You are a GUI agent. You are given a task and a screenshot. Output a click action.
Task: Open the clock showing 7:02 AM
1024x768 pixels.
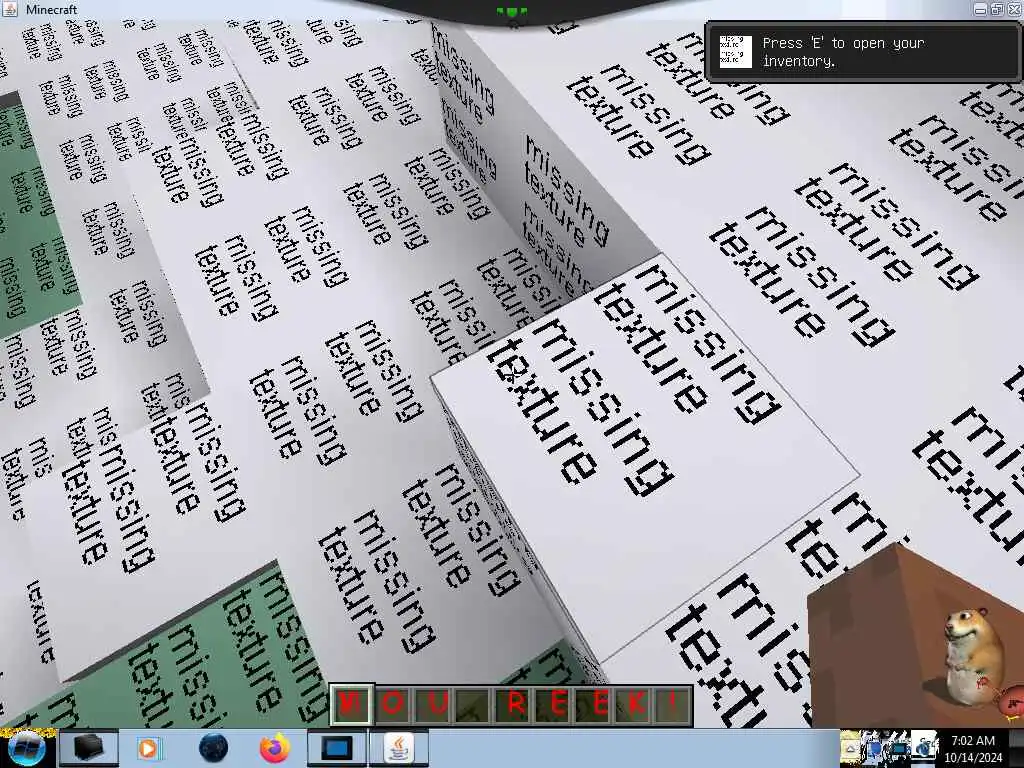pos(972,748)
